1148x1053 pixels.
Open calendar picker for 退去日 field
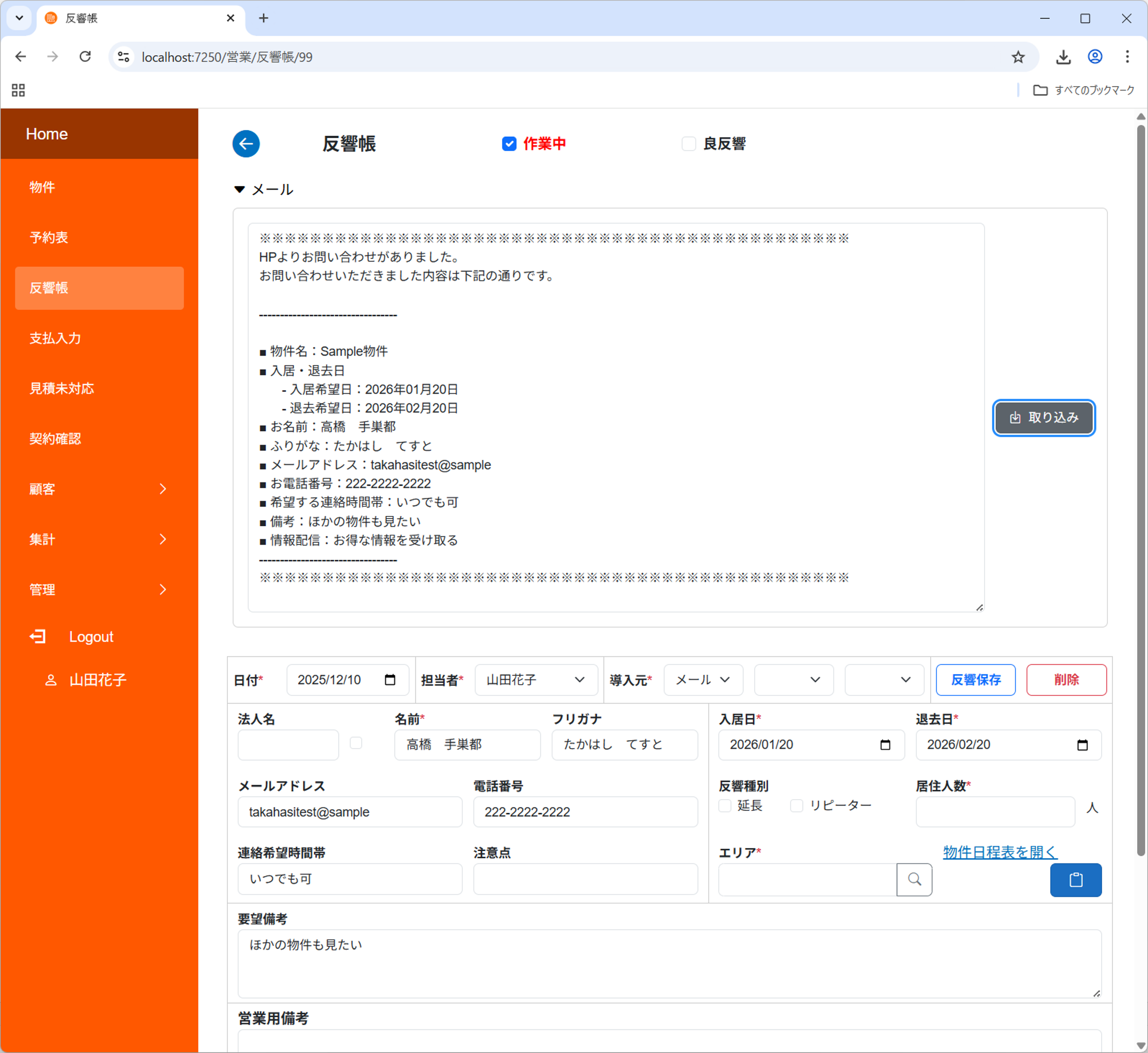(x=1082, y=745)
